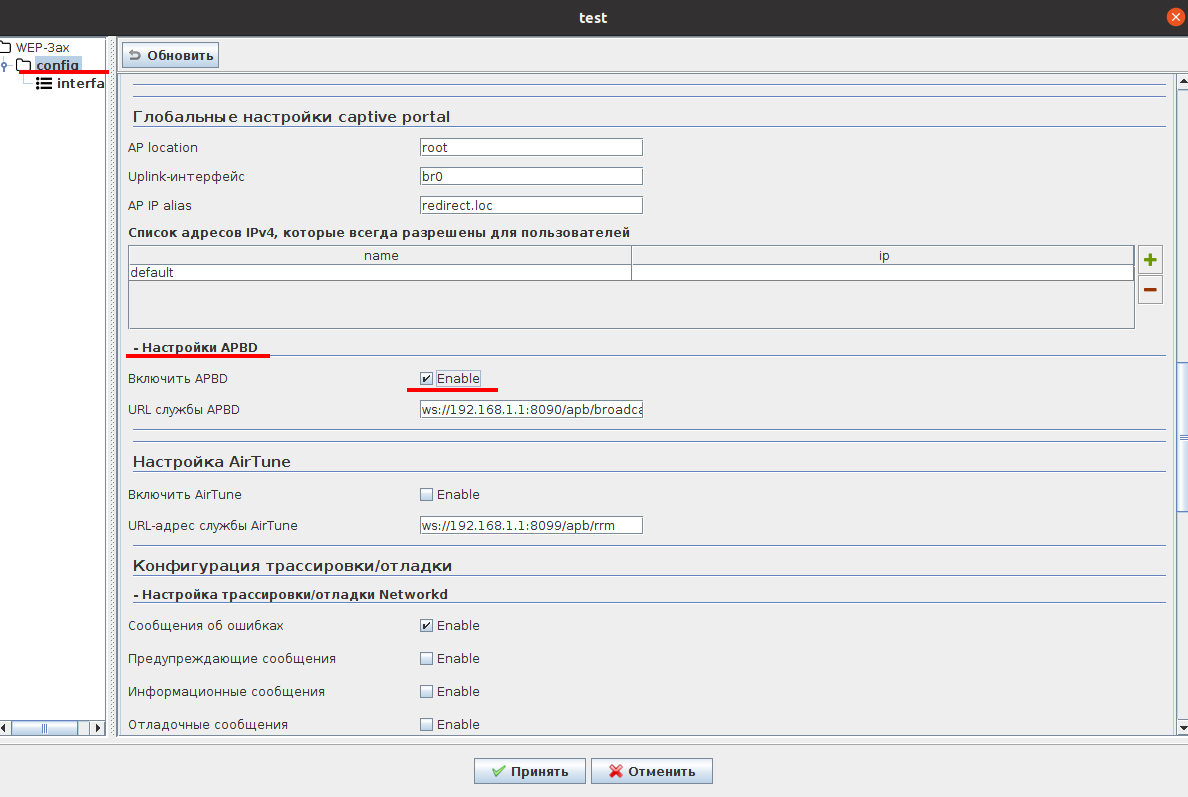Click the interface list icon in tree
This screenshot has width=1188, height=797.
tap(44, 84)
